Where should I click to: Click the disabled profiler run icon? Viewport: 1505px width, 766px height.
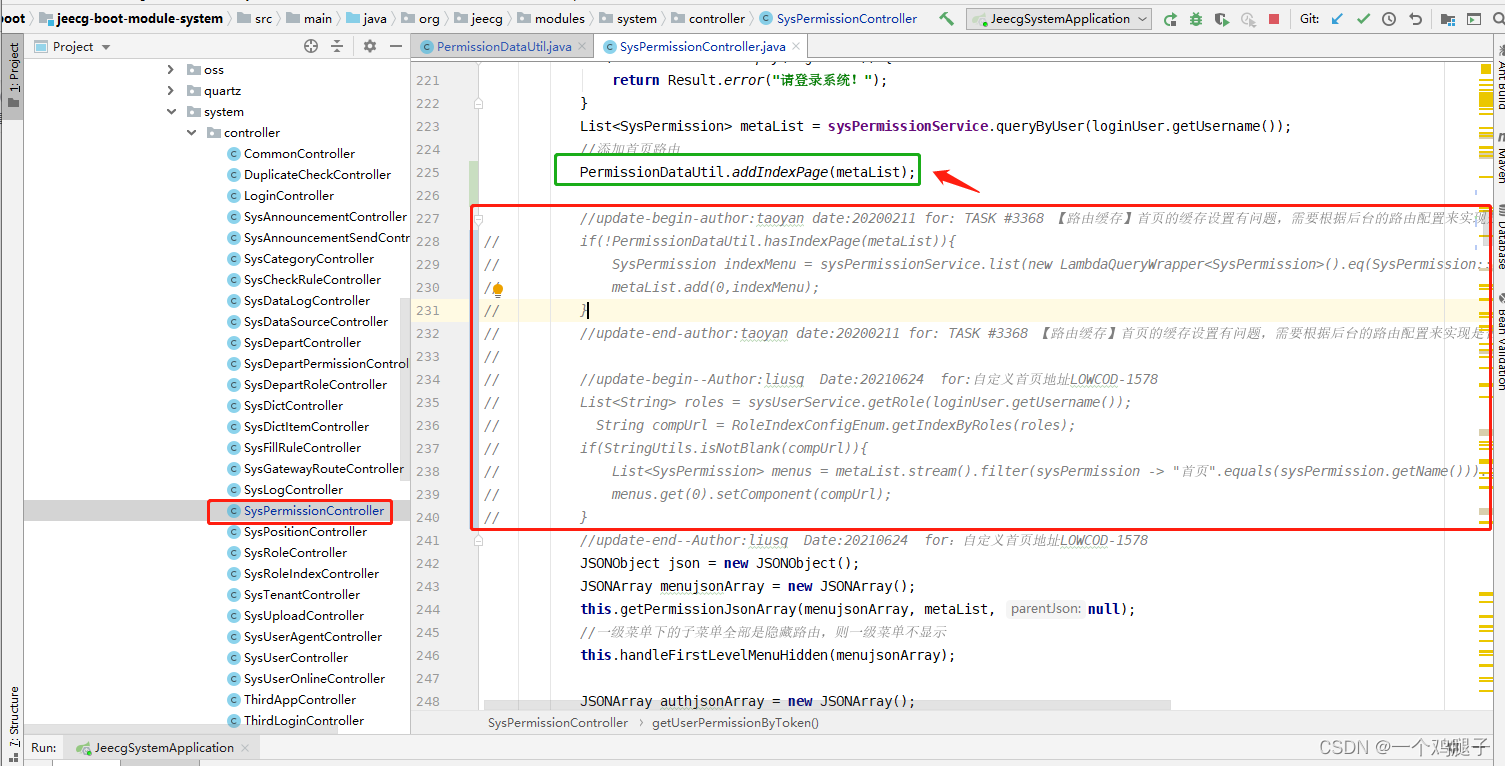pyautogui.click(x=1247, y=19)
